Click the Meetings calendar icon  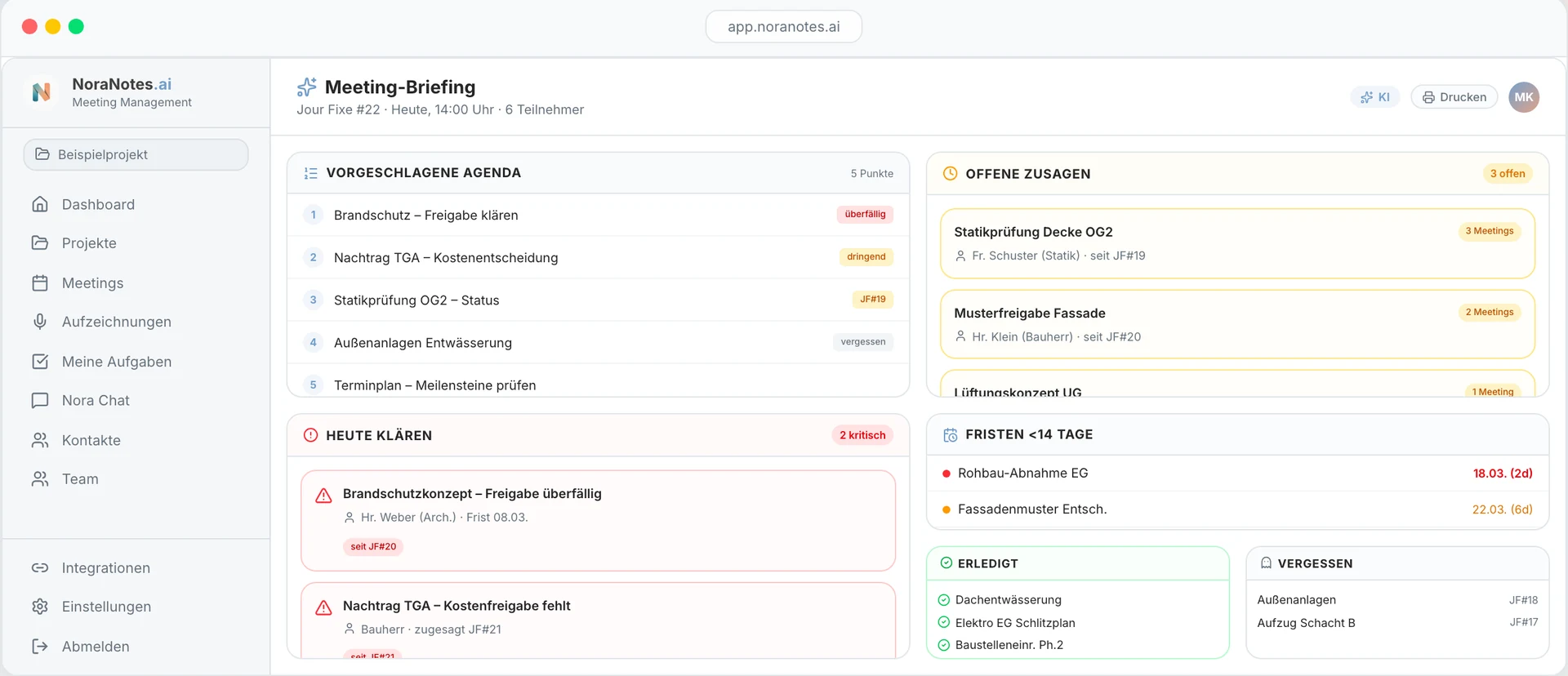point(40,282)
